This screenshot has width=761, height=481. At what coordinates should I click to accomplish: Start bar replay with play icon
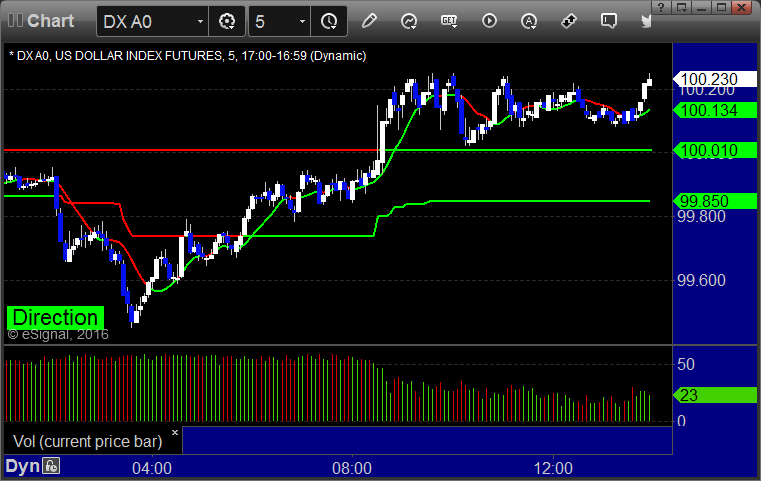[x=489, y=21]
